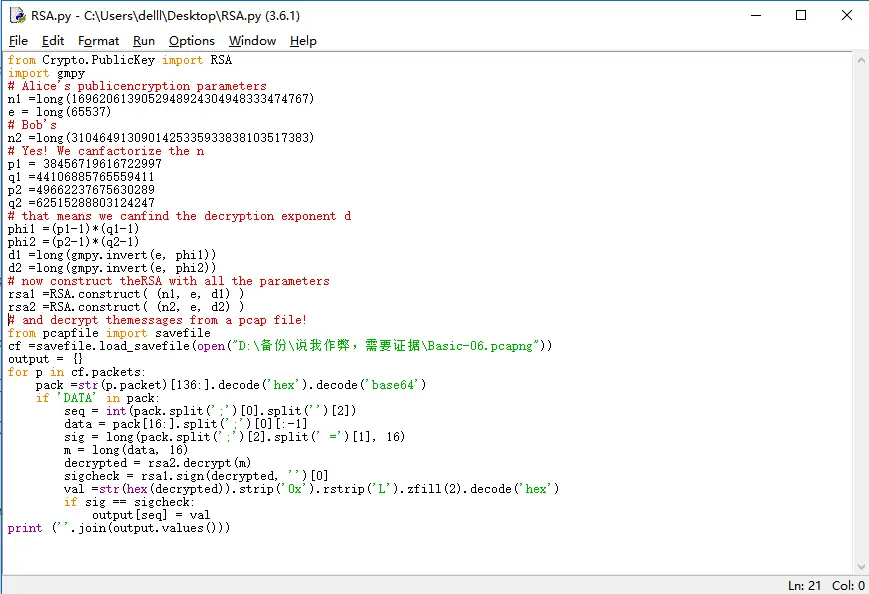Click the line 'import gmpy'
Screen dimensions: 869x594
(47, 73)
